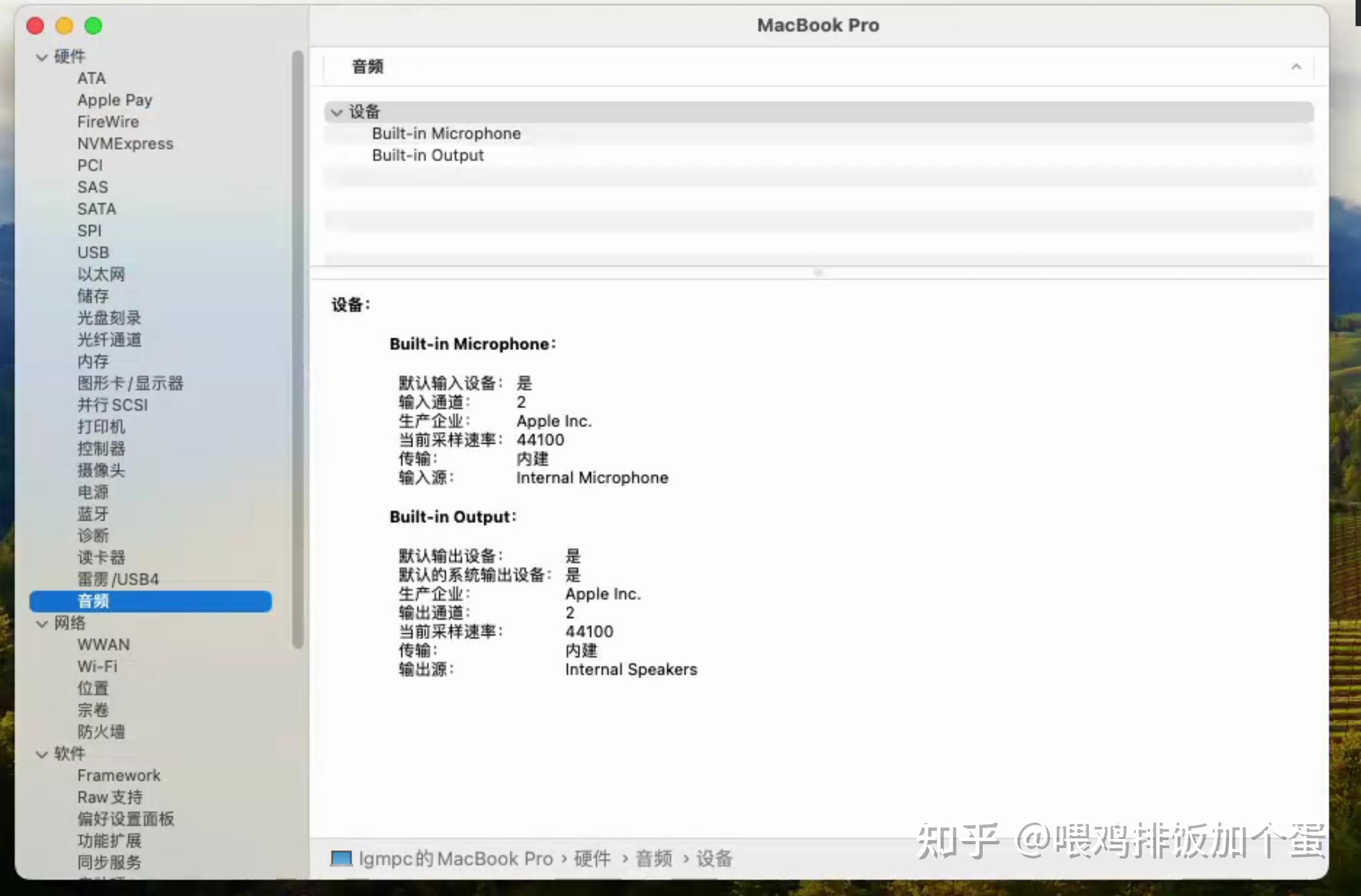
Task: Select 偏好设置面板 in sidebar
Action: [x=126, y=819]
